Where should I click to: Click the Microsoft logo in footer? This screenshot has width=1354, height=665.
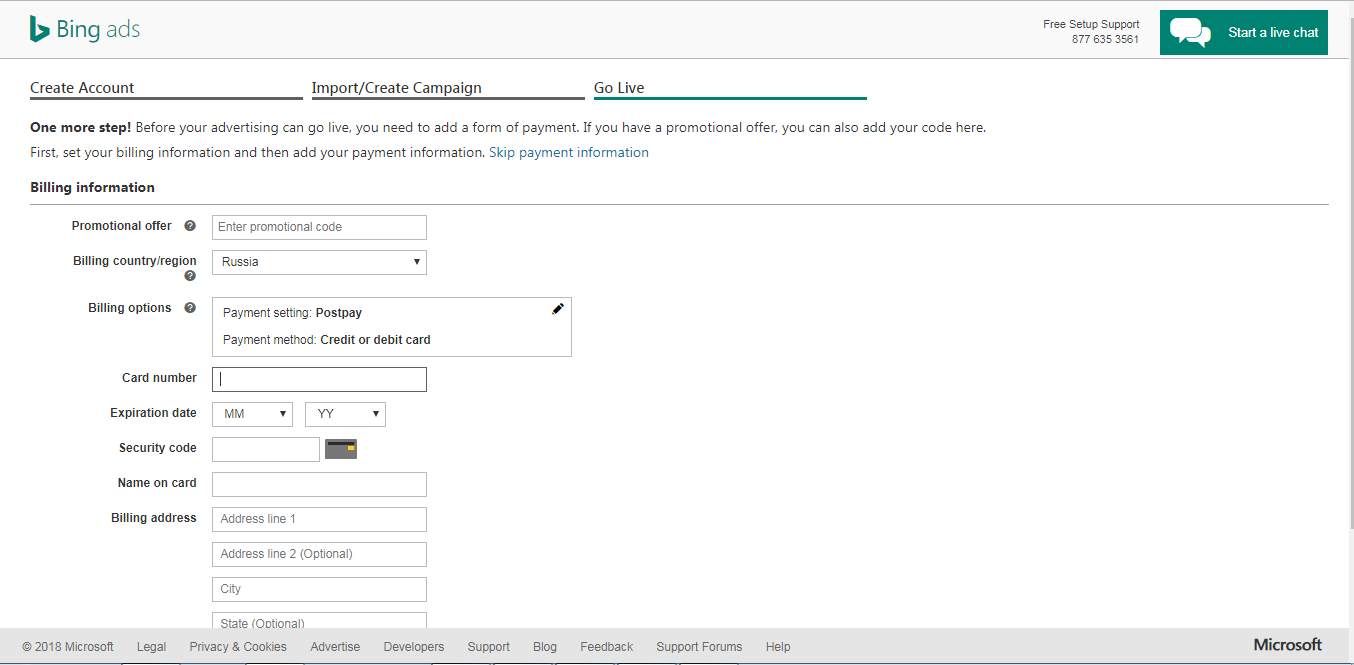(1287, 645)
